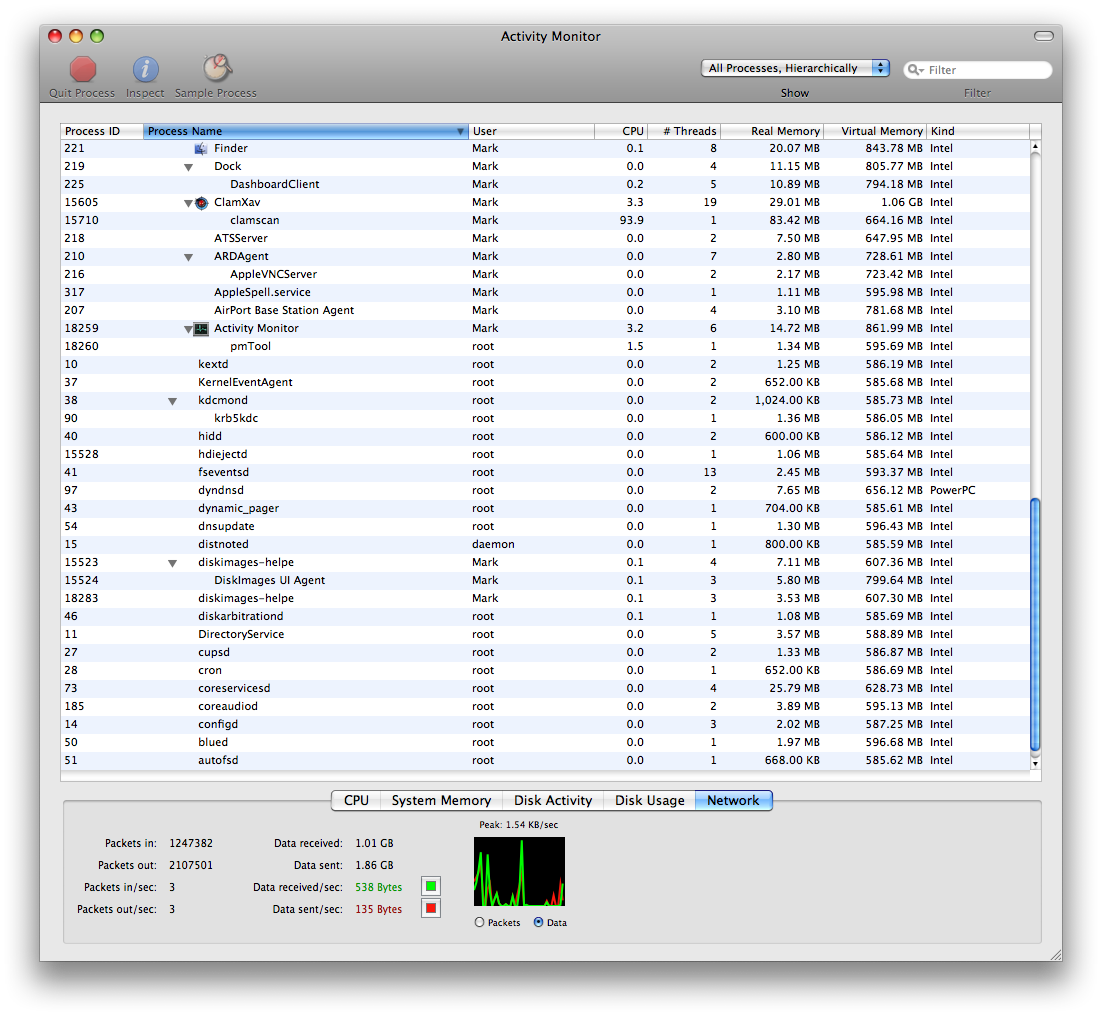The width and height of the screenshot is (1102, 1016).
Task: Select the AppleSpell.service row
Action: 545,292
